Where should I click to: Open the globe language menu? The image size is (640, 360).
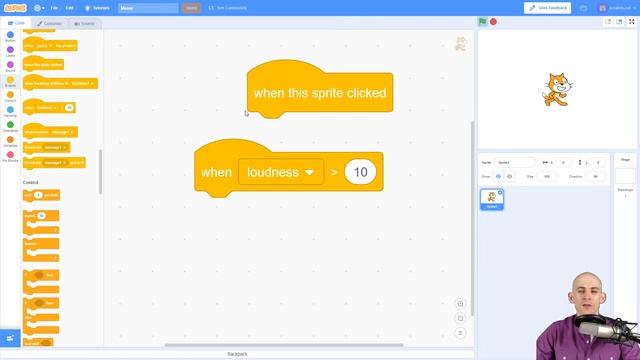[39, 8]
